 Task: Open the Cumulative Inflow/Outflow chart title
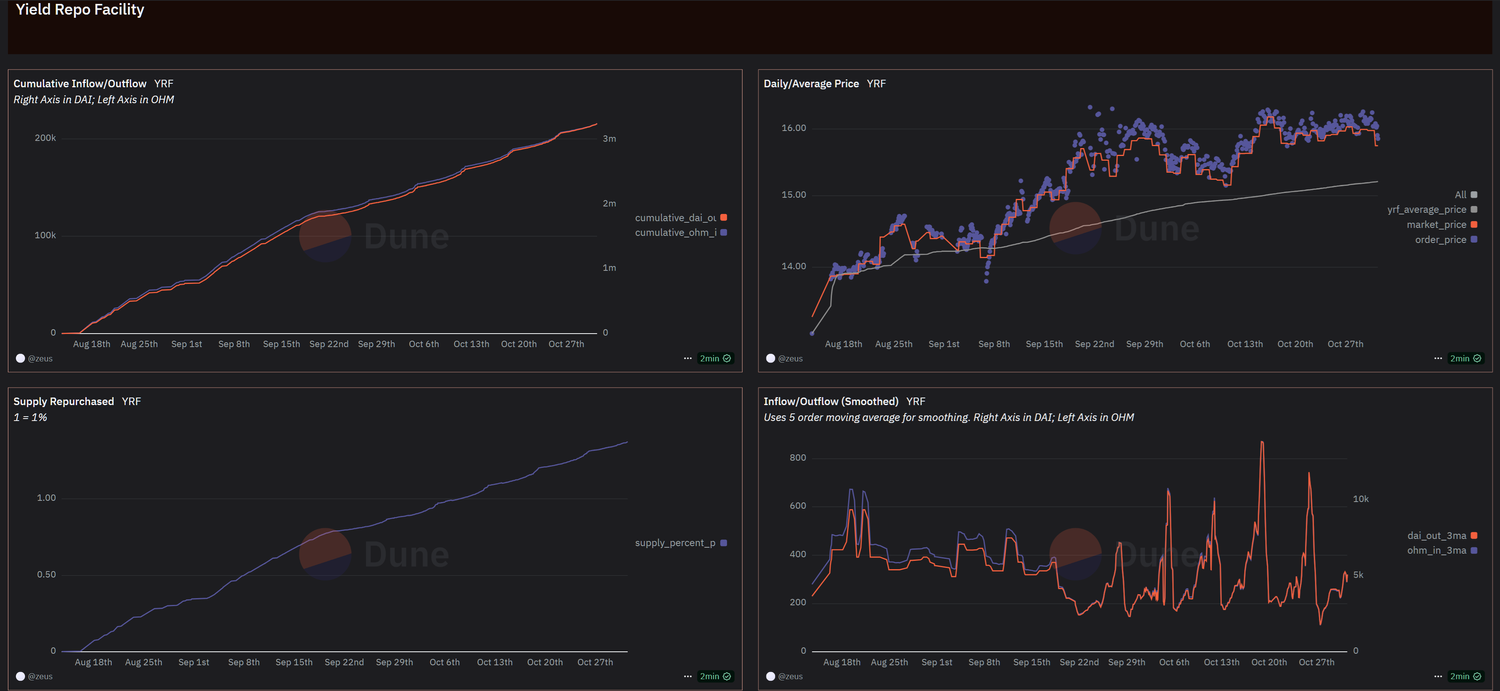80,84
